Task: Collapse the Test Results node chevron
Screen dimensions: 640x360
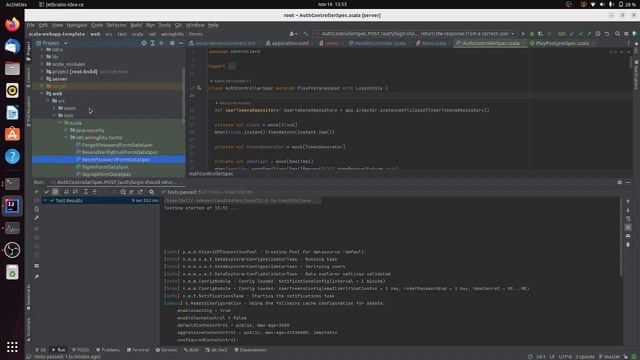Action: coord(45,200)
